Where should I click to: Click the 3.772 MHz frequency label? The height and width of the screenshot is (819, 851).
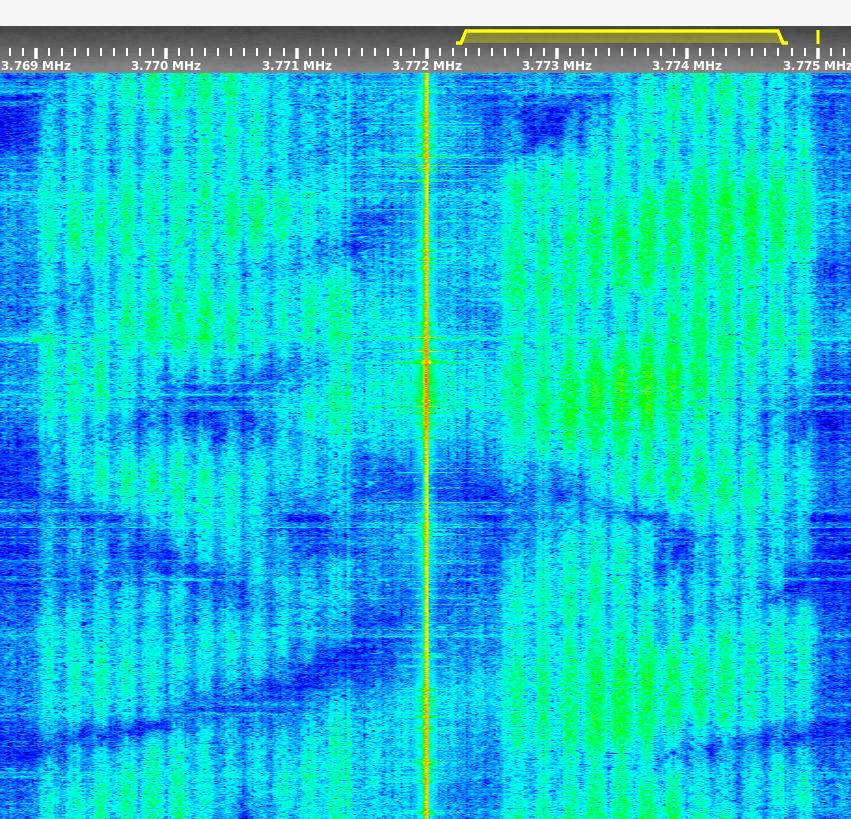pos(427,66)
